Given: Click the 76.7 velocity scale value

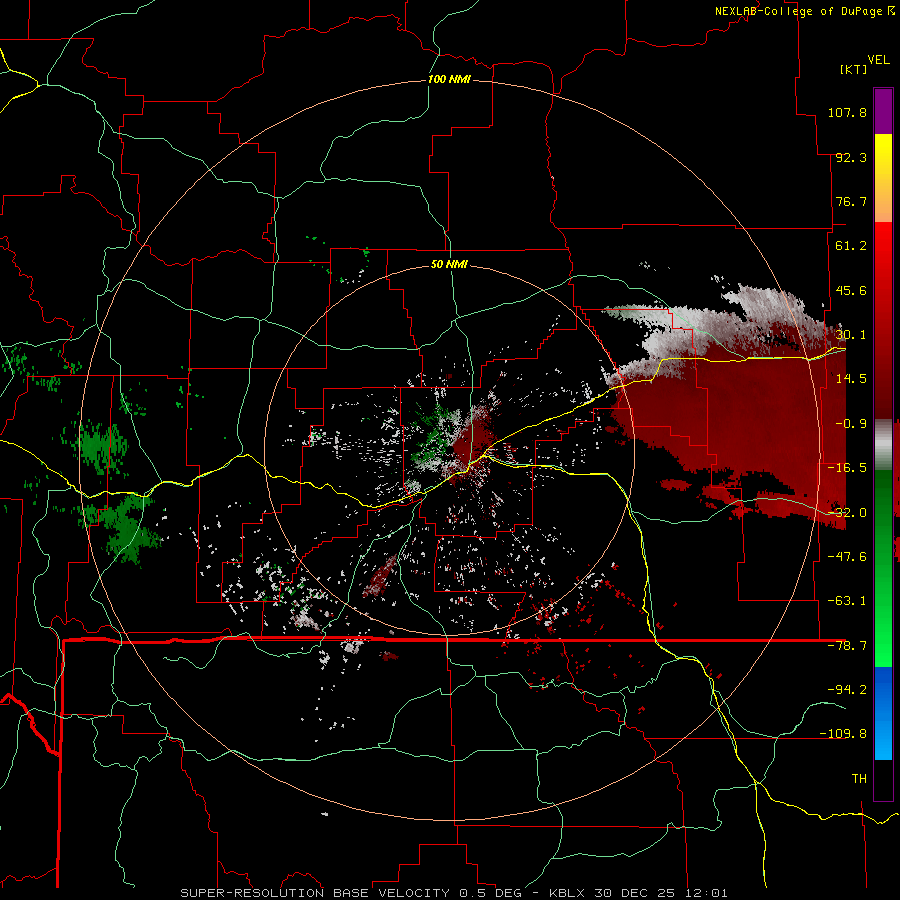Looking at the screenshot, I should coord(851,201).
